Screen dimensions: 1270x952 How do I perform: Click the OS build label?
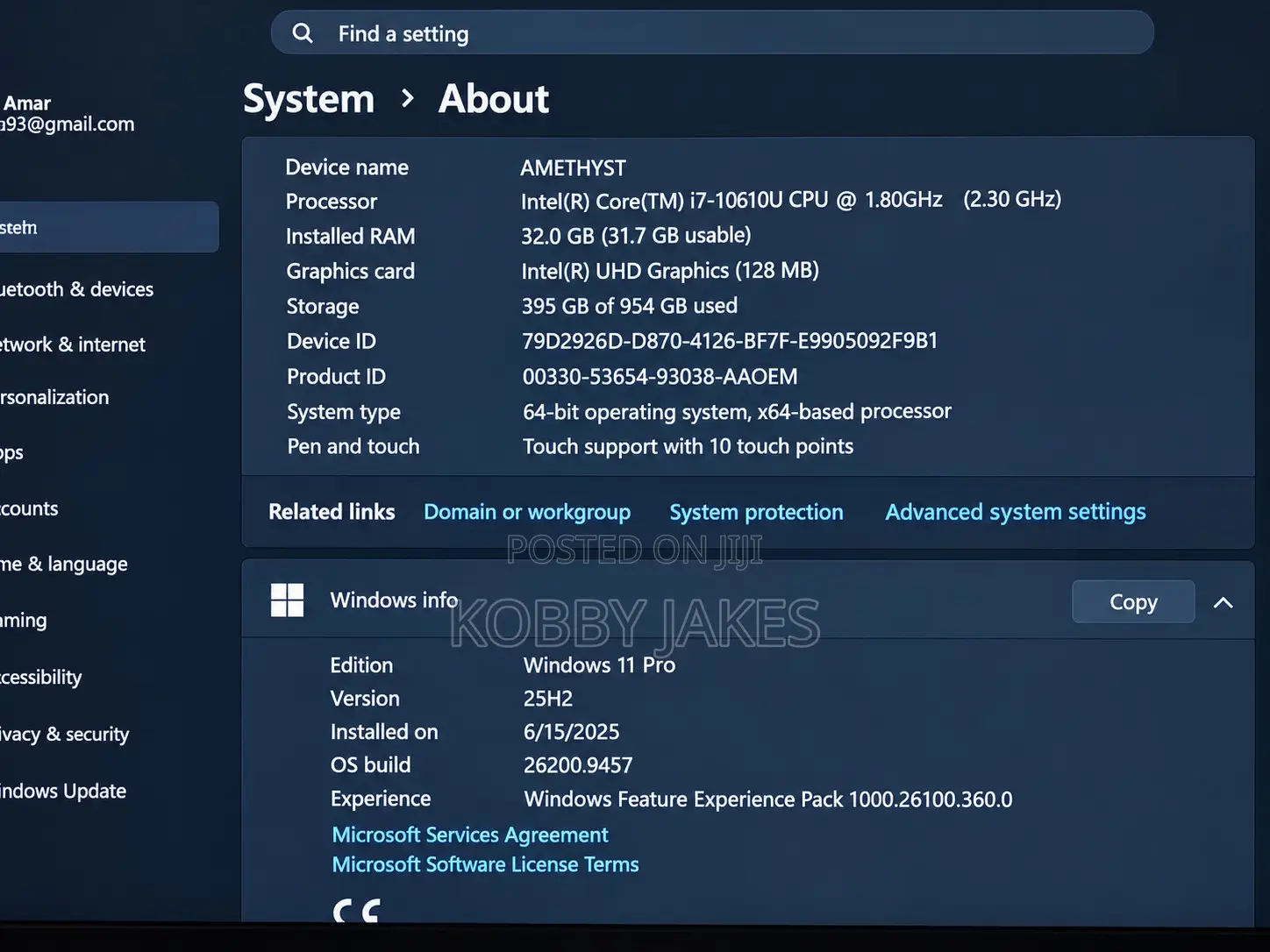pos(370,765)
